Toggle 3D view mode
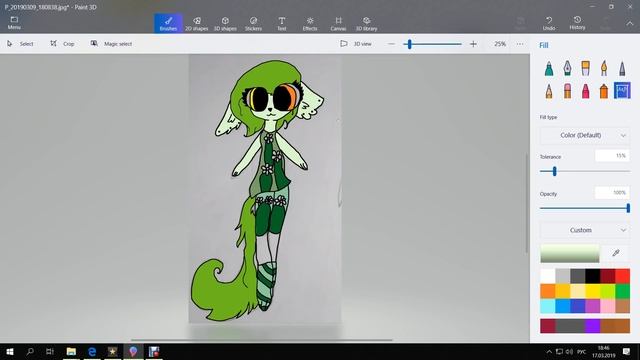The image size is (640, 360). point(356,44)
